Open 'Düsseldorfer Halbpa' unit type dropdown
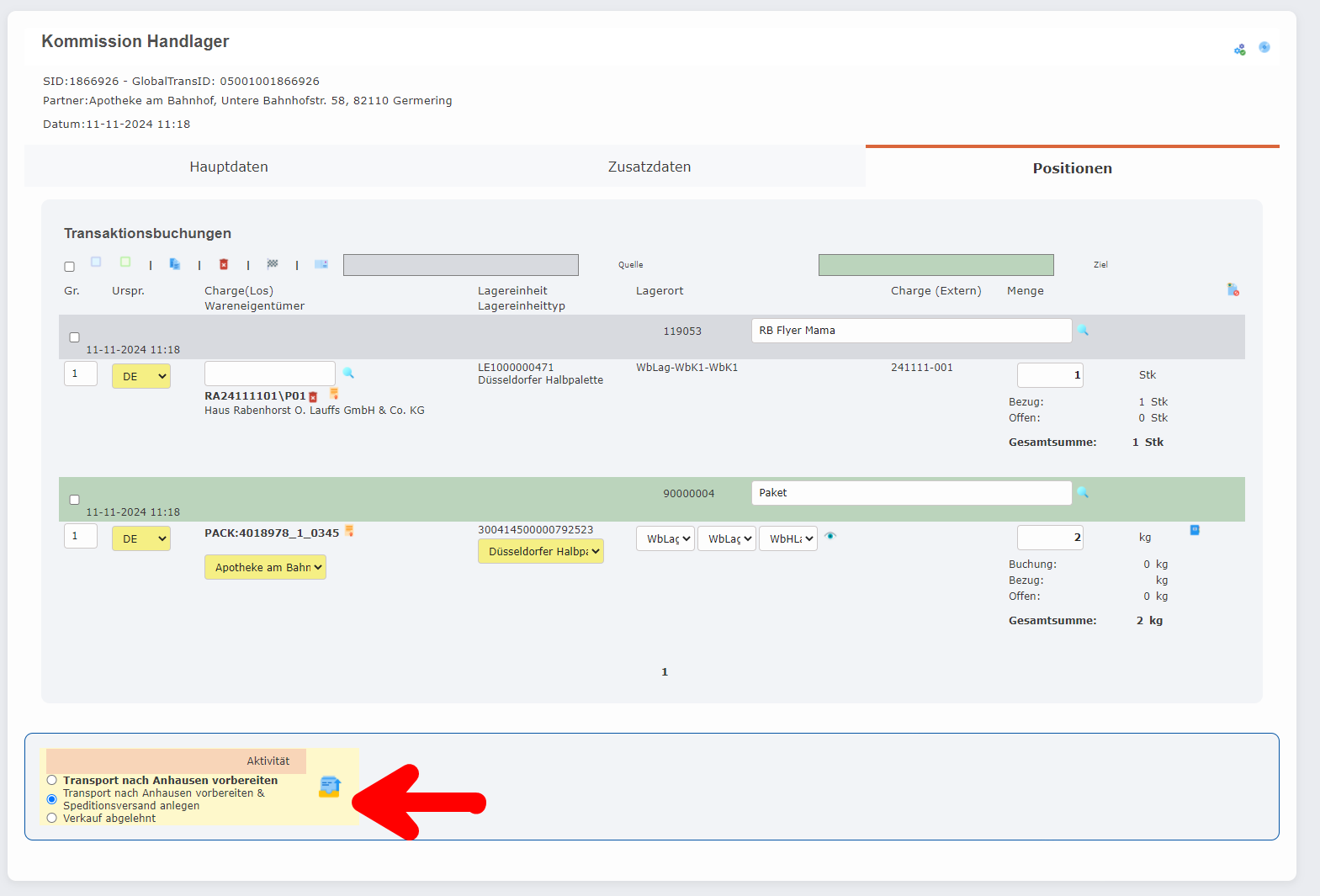 pyautogui.click(x=541, y=551)
